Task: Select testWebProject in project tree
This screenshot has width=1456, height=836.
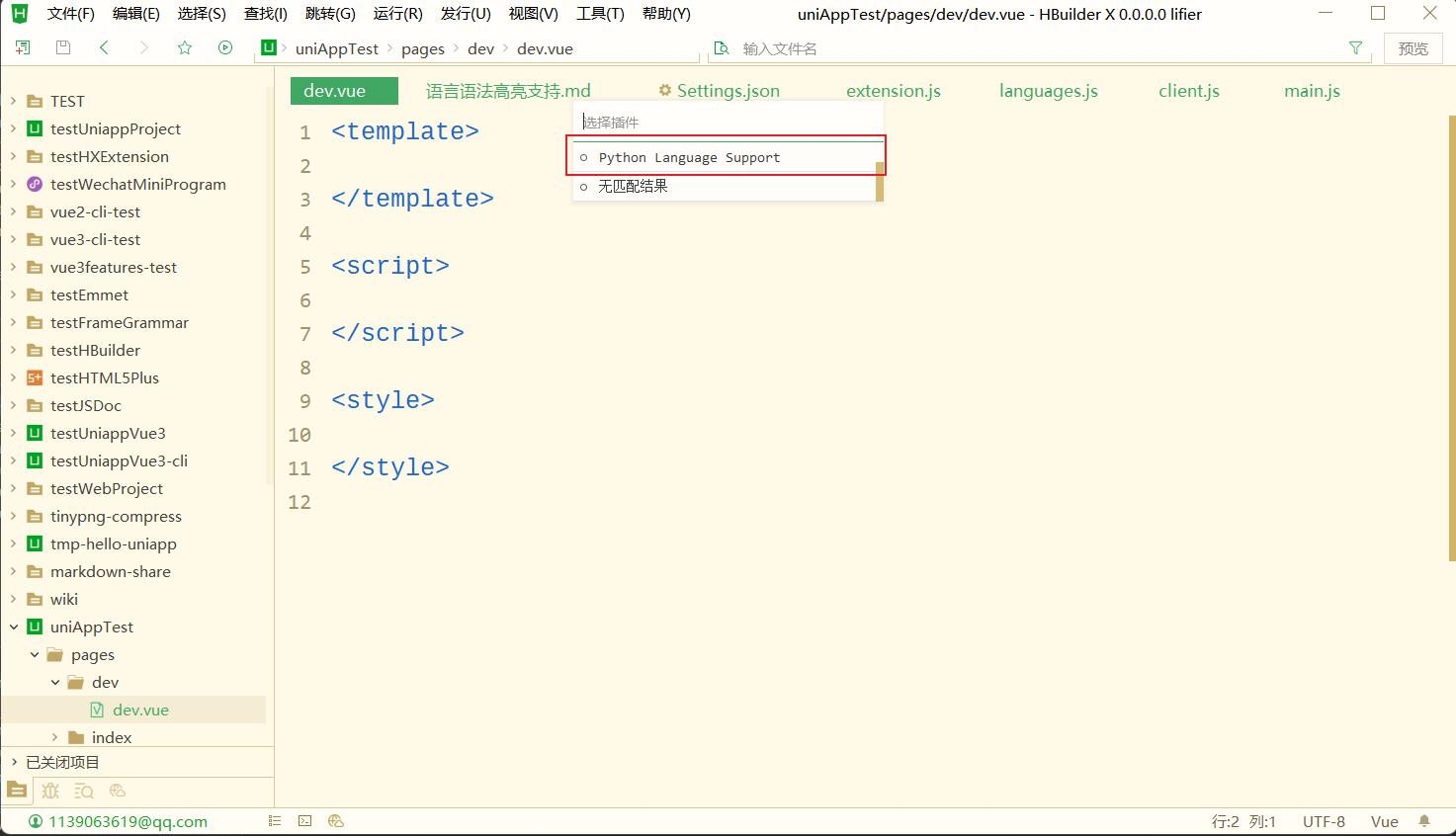Action: (x=107, y=488)
